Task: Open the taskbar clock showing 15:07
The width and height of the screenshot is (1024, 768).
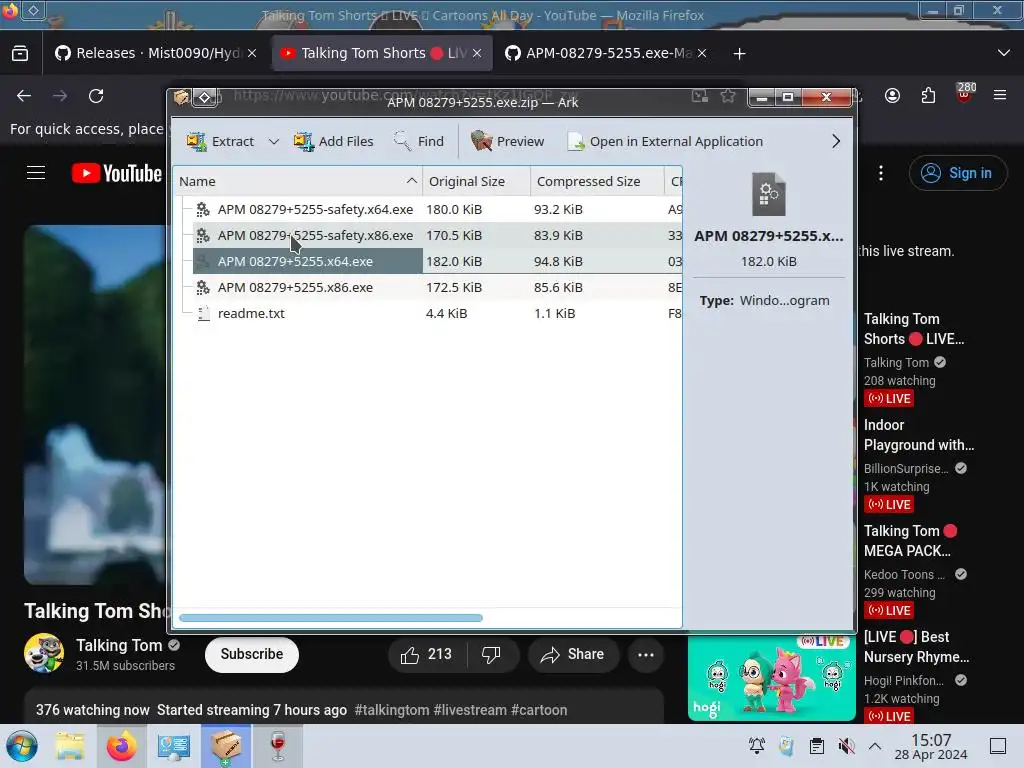Action: [931, 746]
